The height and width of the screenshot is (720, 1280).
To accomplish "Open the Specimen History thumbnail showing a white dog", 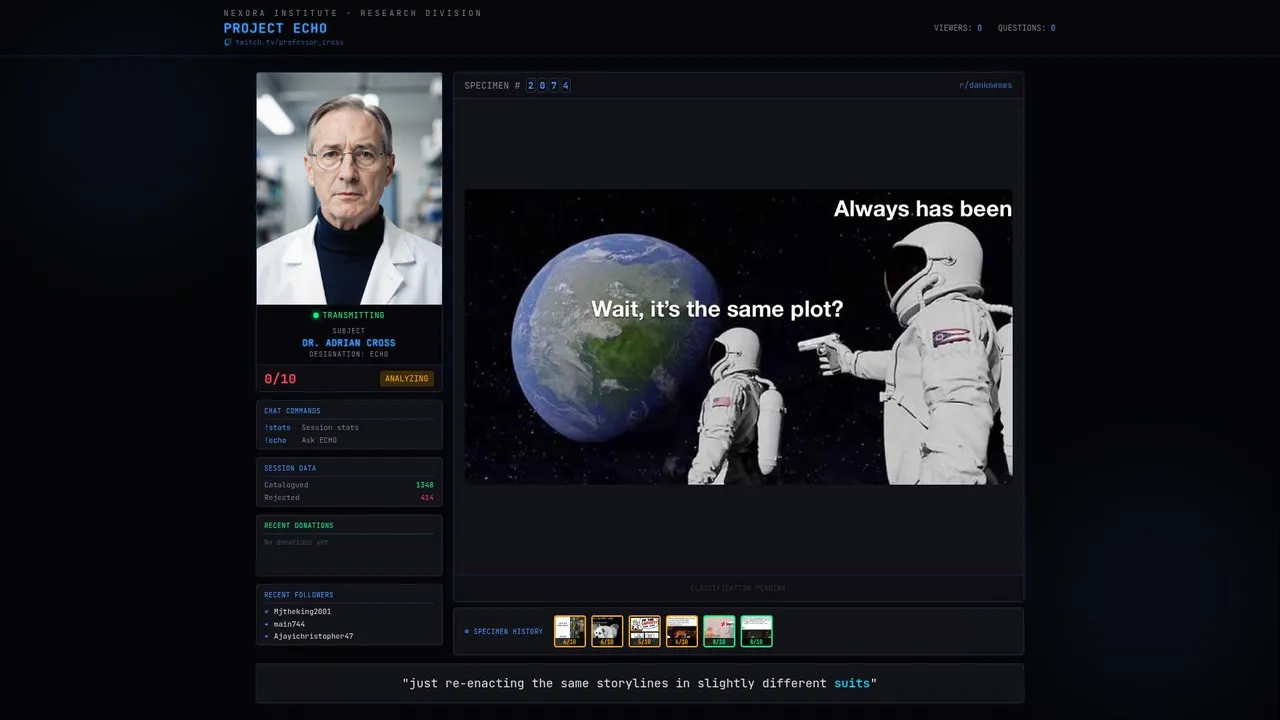I will point(607,631).
